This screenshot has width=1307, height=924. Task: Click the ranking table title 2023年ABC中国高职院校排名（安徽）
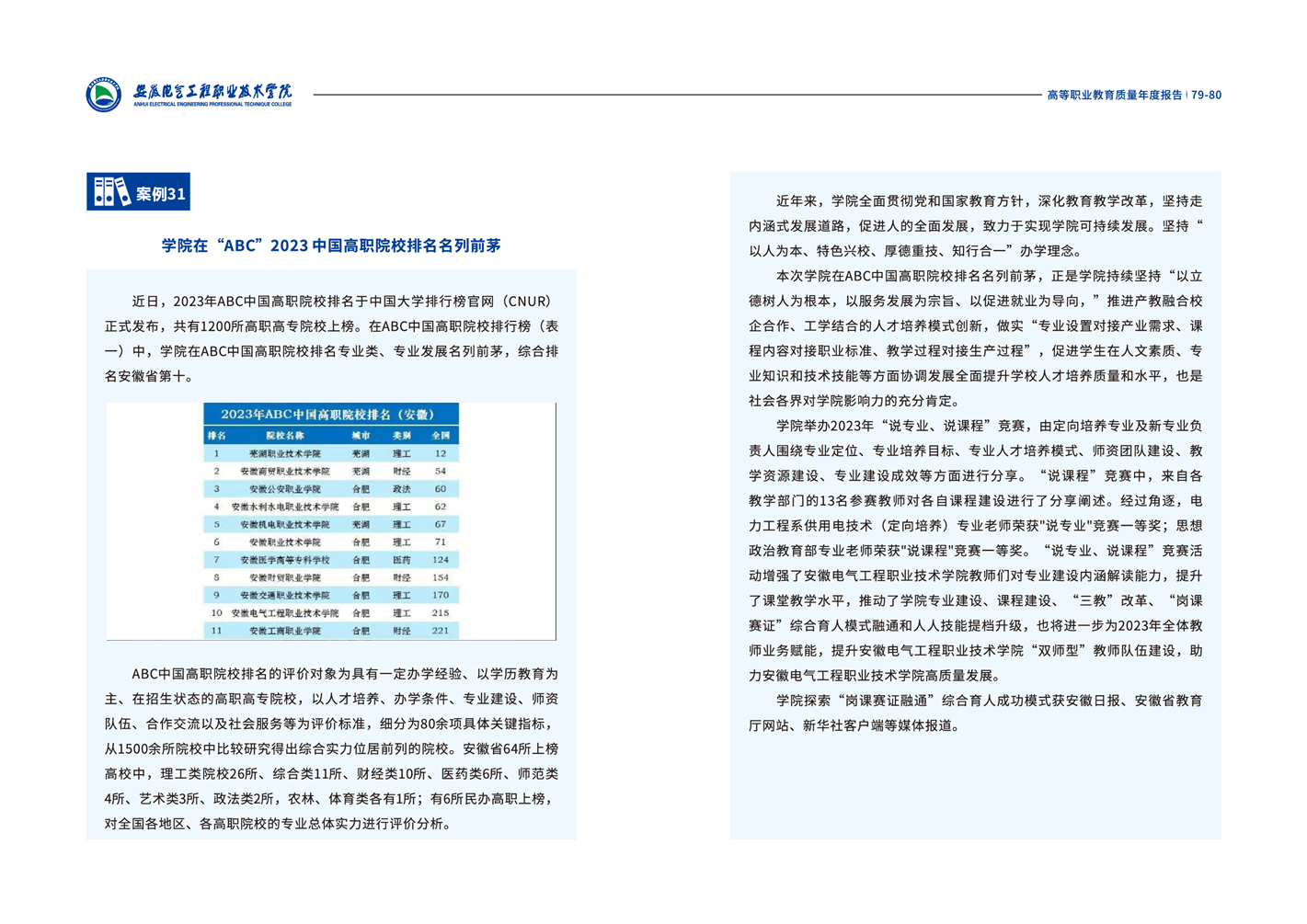click(329, 415)
